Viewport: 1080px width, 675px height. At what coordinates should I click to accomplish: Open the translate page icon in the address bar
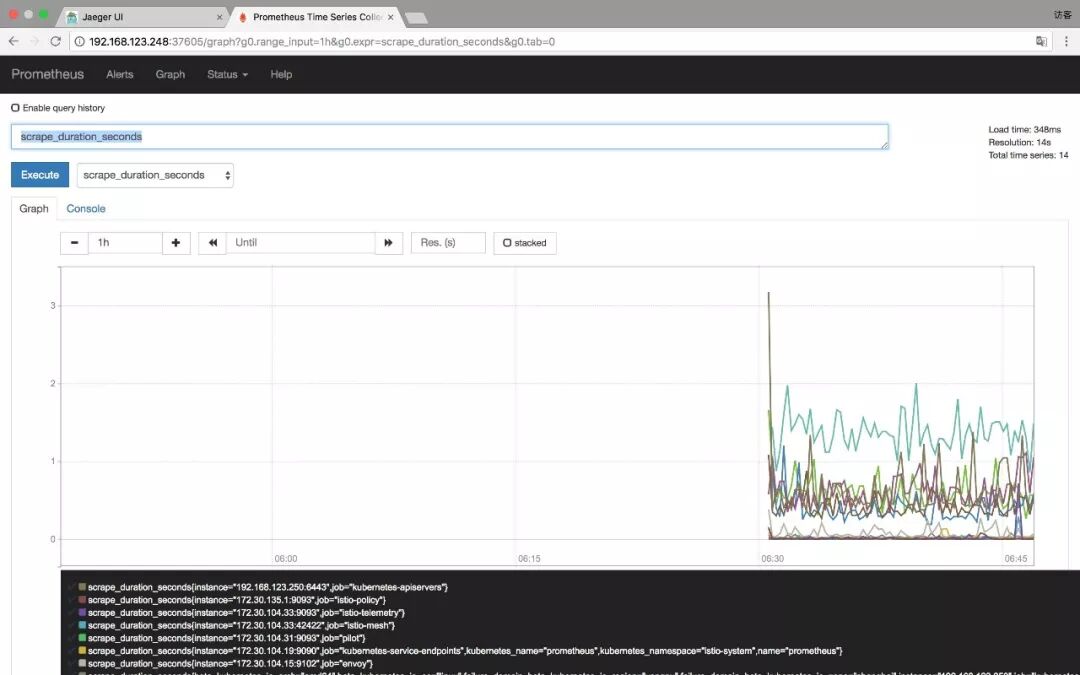click(1041, 41)
